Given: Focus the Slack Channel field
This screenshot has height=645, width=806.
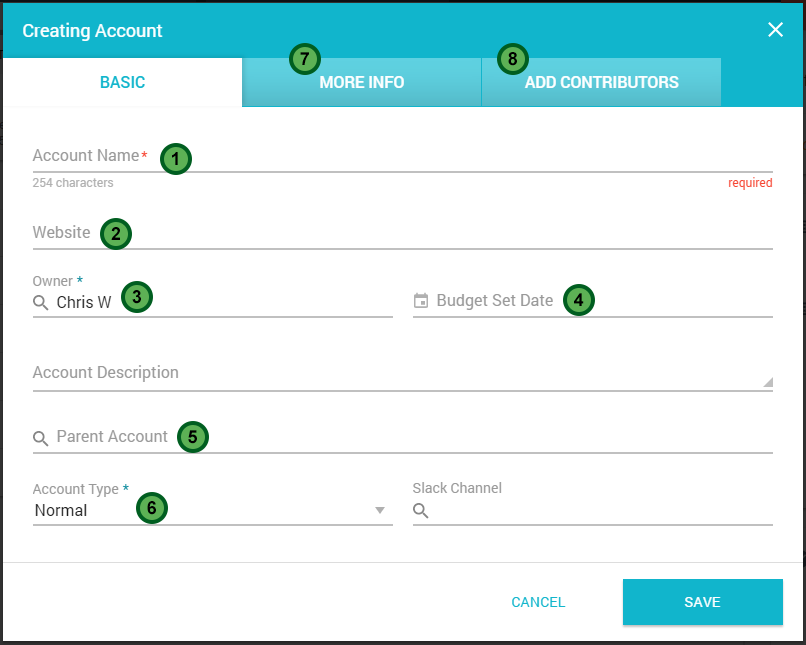Looking at the screenshot, I should (593, 511).
